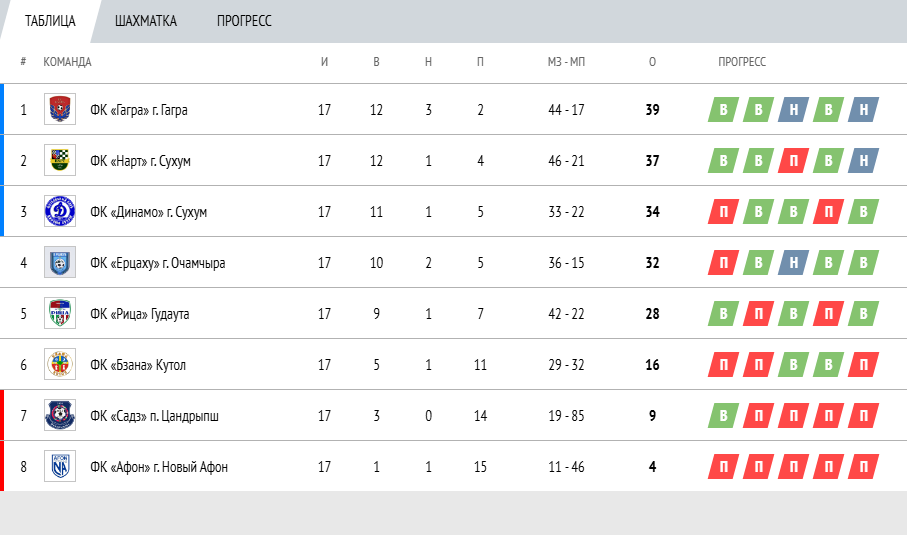The width and height of the screenshot is (907, 535).
Task: Click the Dinamo Sukhum team logo
Action: click(x=59, y=211)
